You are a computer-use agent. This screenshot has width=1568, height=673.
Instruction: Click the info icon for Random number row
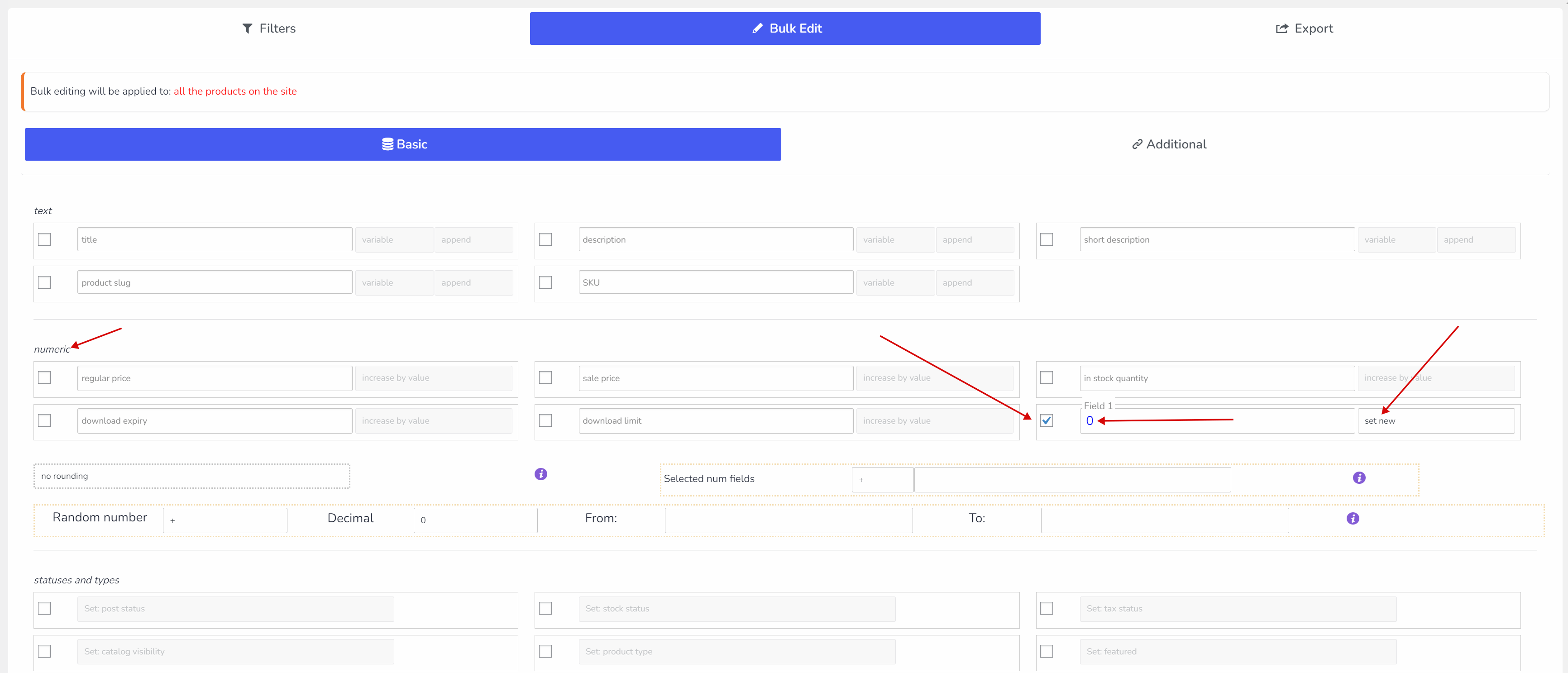click(1353, 519)
